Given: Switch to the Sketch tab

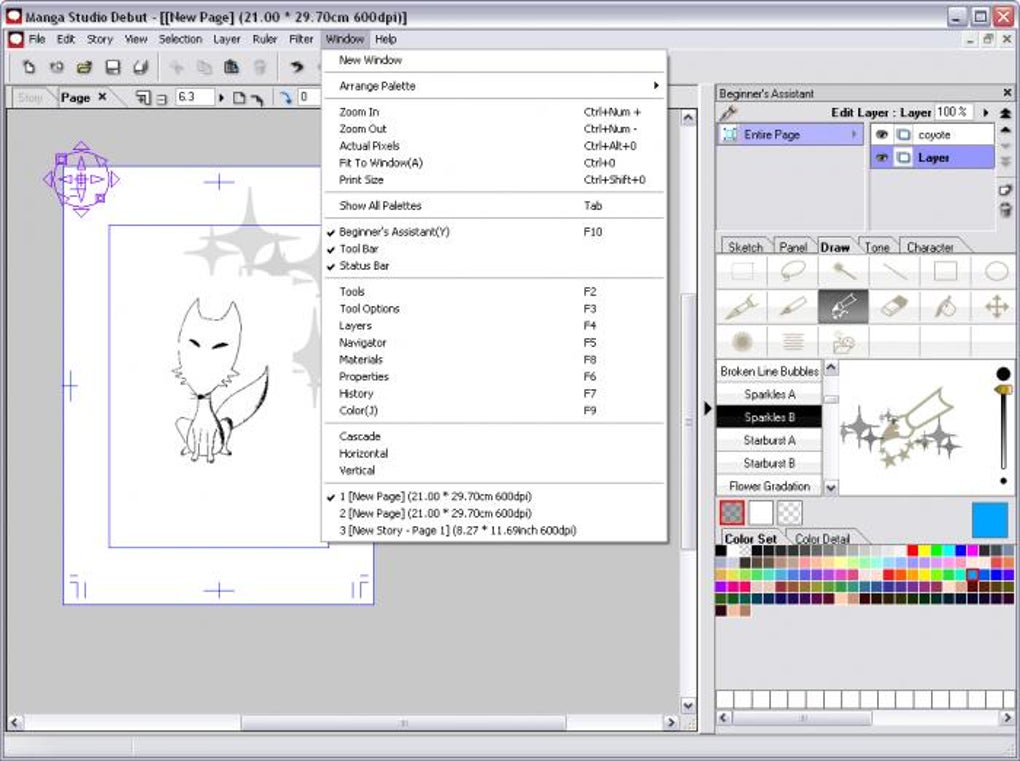Looking at the screenshot, I should click(745, 247).
